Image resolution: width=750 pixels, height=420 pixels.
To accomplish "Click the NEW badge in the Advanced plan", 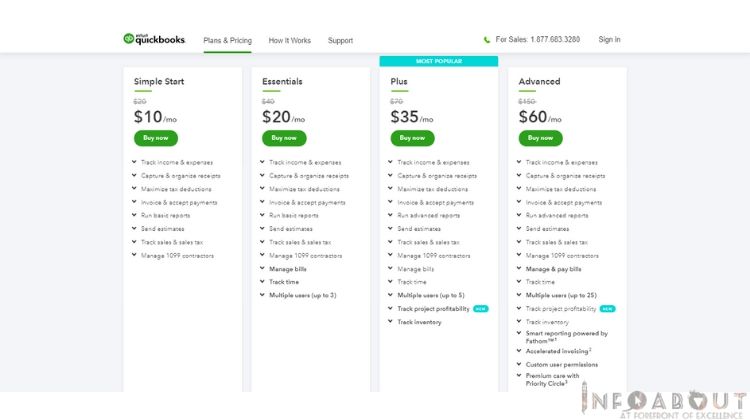I will [x=607, y=309].
